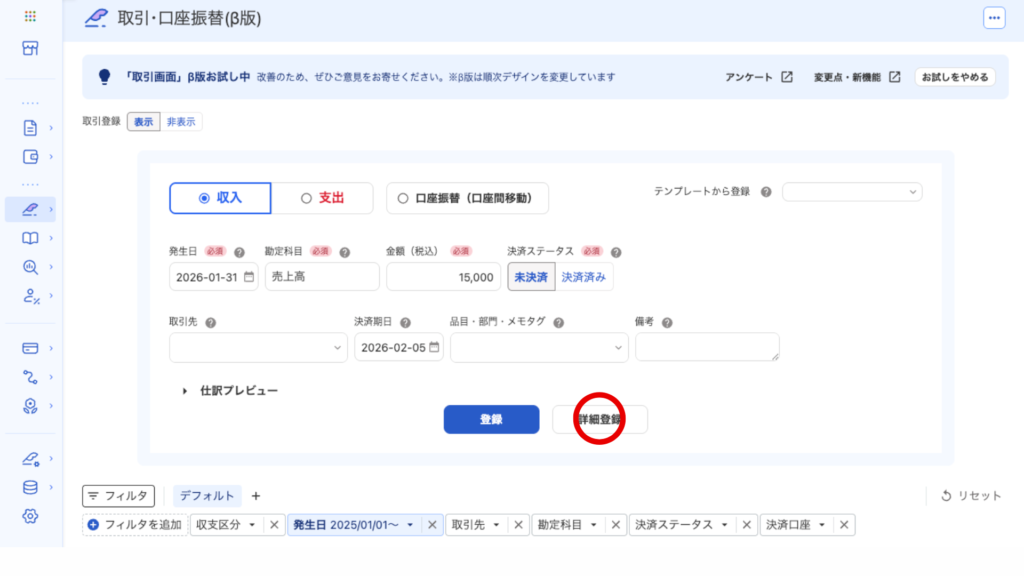Set payment status to 決済済み
Image resolution: width=1024 pixels, height=576 pixels.
pyautogui.click(x=582, y=277)
